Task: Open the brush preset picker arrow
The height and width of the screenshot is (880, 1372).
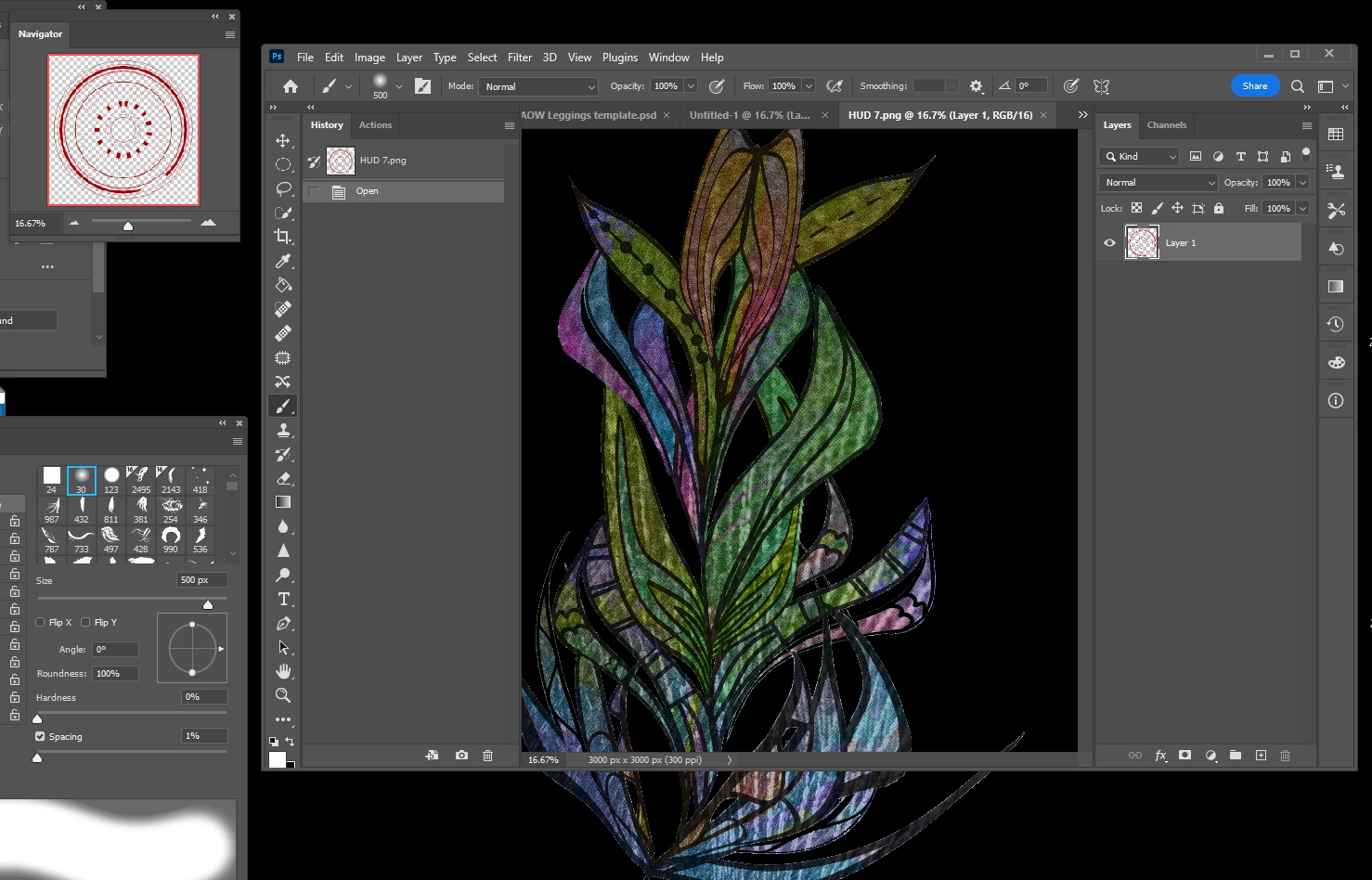Action: (x=399, y=86)
